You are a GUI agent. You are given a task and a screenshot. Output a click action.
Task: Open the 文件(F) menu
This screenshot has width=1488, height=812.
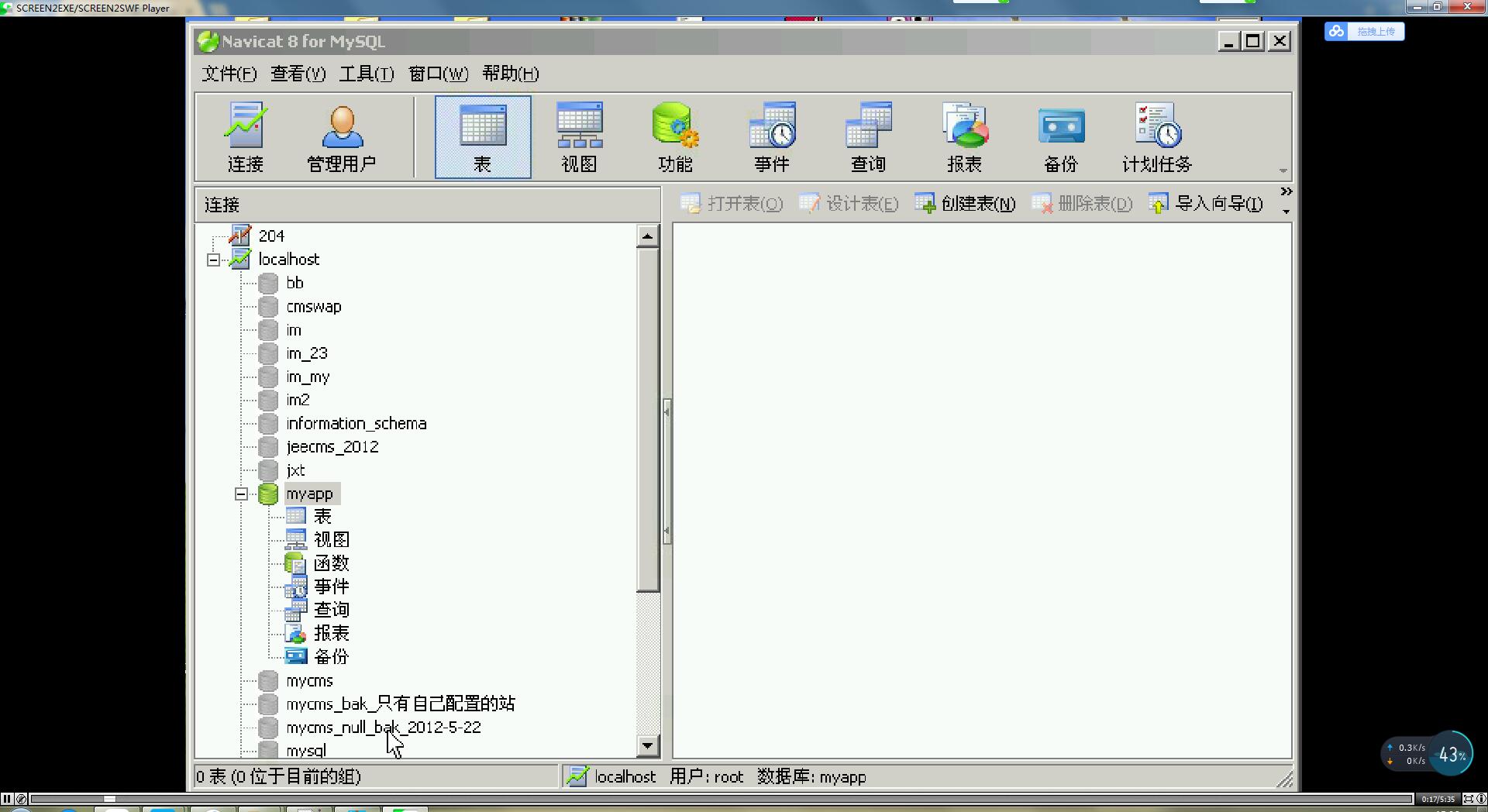point(229,74)
